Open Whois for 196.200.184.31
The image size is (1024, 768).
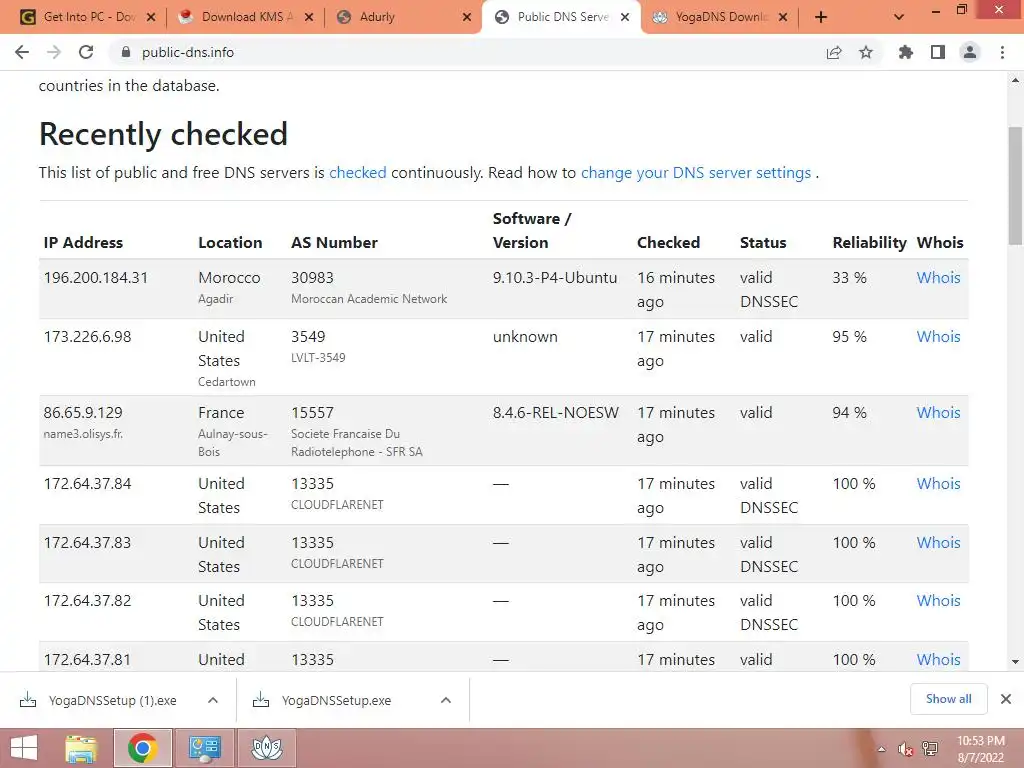(938, 278)
